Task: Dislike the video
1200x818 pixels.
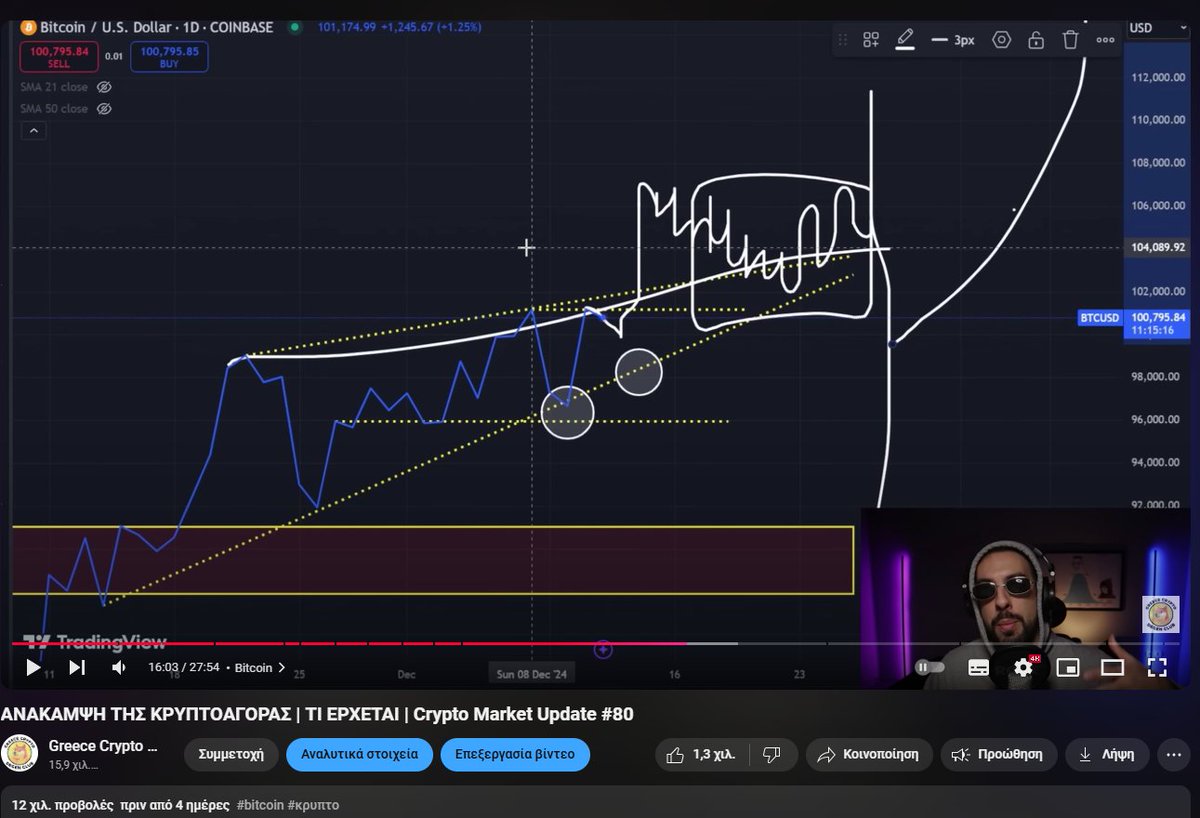Action: pyautogui.click(x=771, y=754)
